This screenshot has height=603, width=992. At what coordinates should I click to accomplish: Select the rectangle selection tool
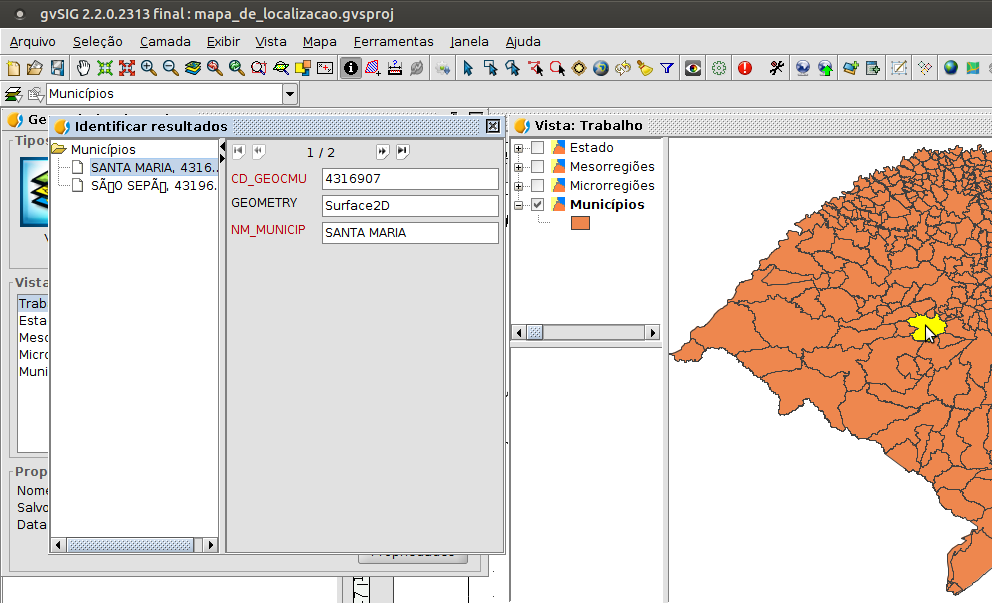click(490, 68)
